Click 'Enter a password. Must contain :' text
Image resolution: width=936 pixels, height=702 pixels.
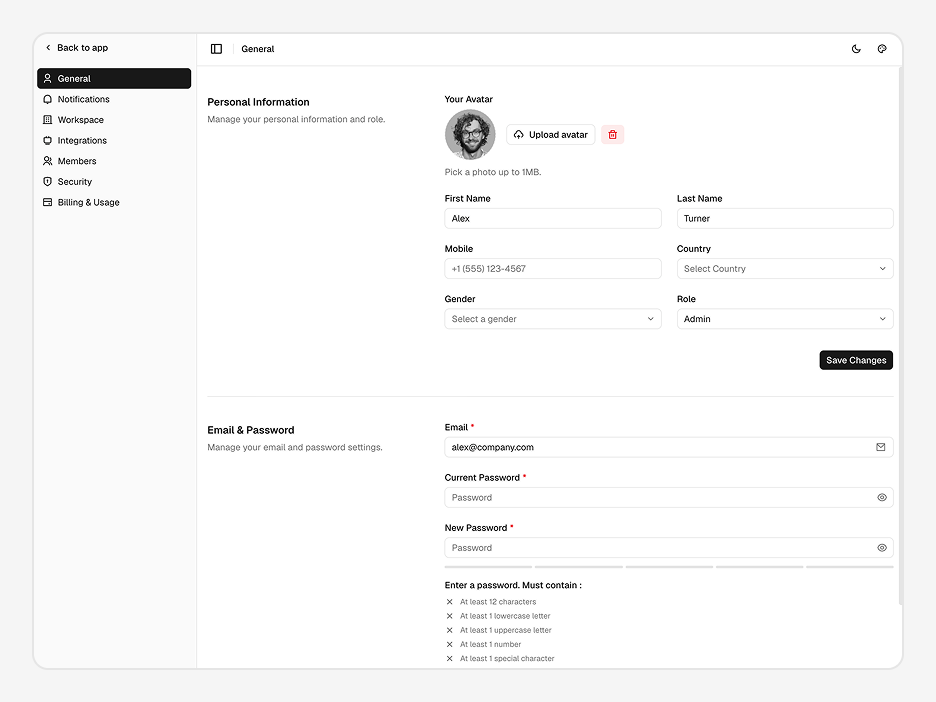[513, 585]
